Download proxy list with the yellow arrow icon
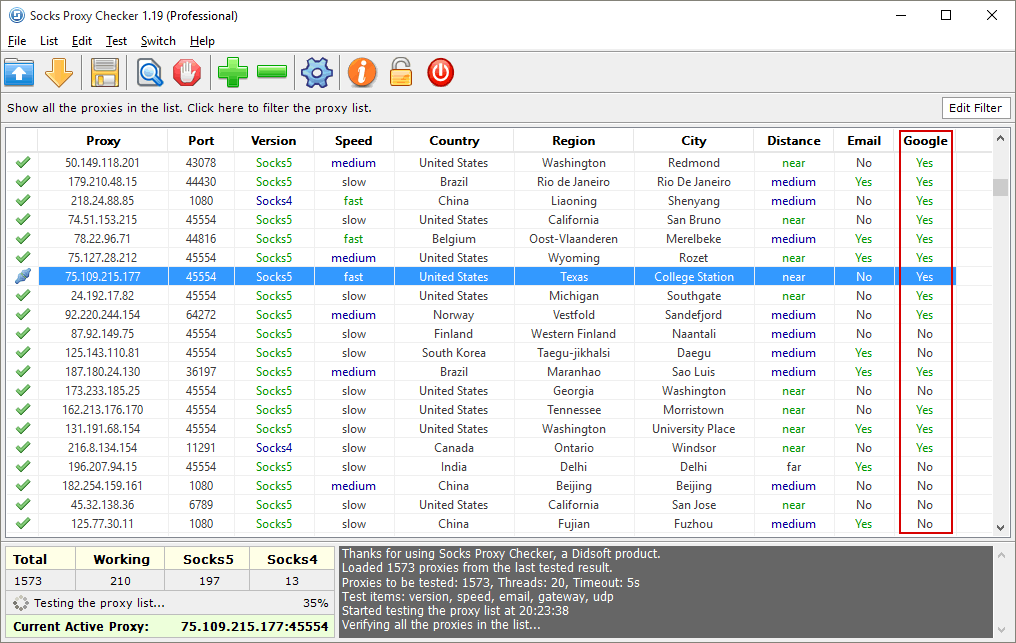Screen dimensions: 1016x643 click(59, 72)
